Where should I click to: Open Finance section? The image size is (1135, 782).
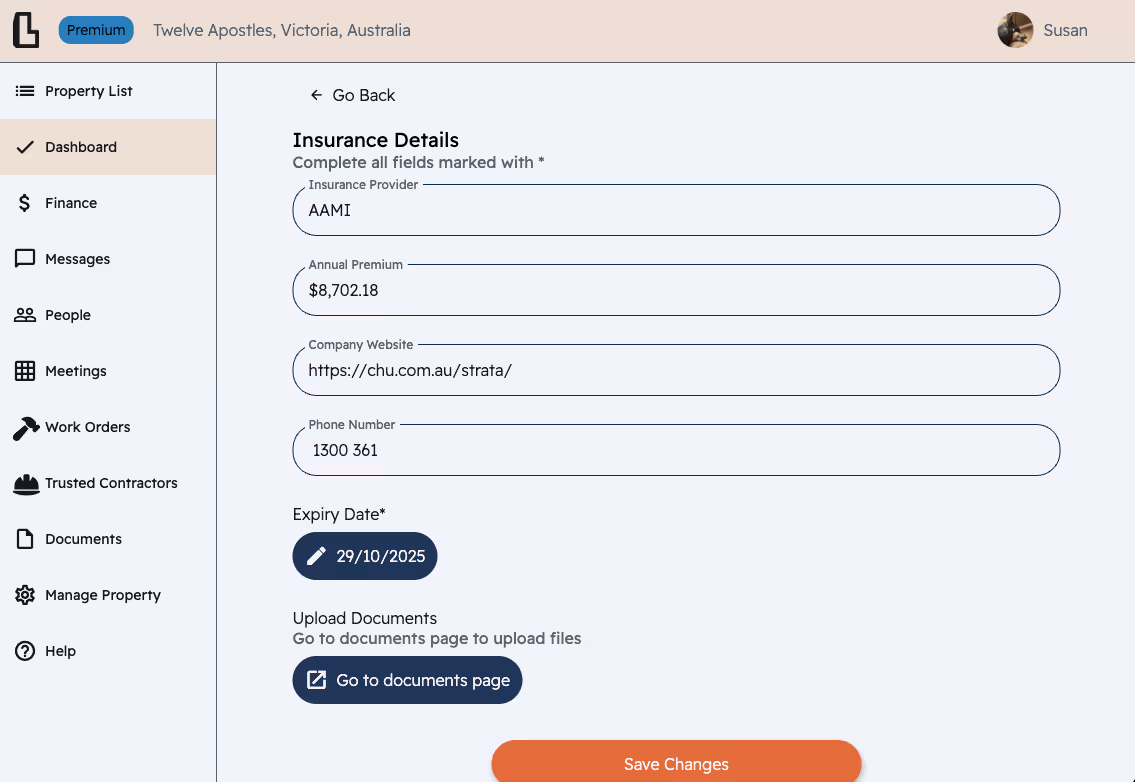click(x=108, y=203)
